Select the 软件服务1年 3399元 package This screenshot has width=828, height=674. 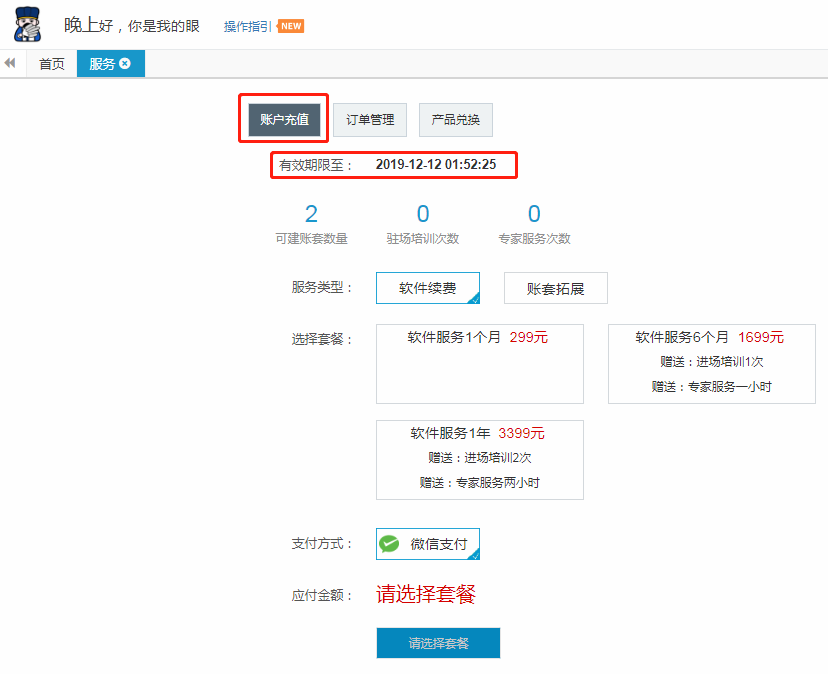[x=479, y=460]
